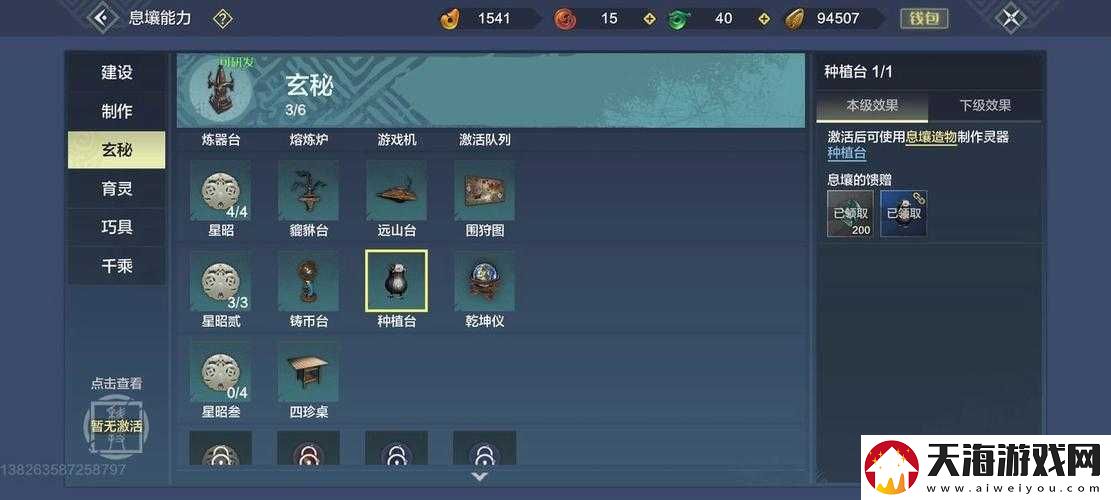The height and width of the screenshot is (500, 1111).
Task: Click the 暂无激活 seal at bottom left
Action: [x=115, y=426]
